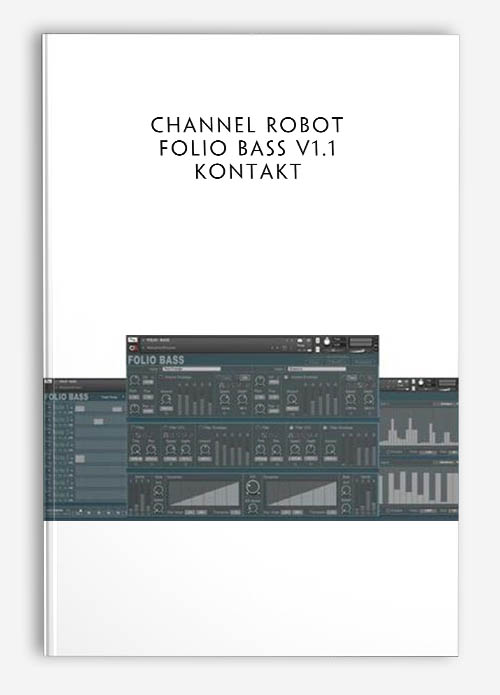Click the FOLIO BASS logo in the center window
This screenshot has width=500, height=695.
click(x=156, y=360)
